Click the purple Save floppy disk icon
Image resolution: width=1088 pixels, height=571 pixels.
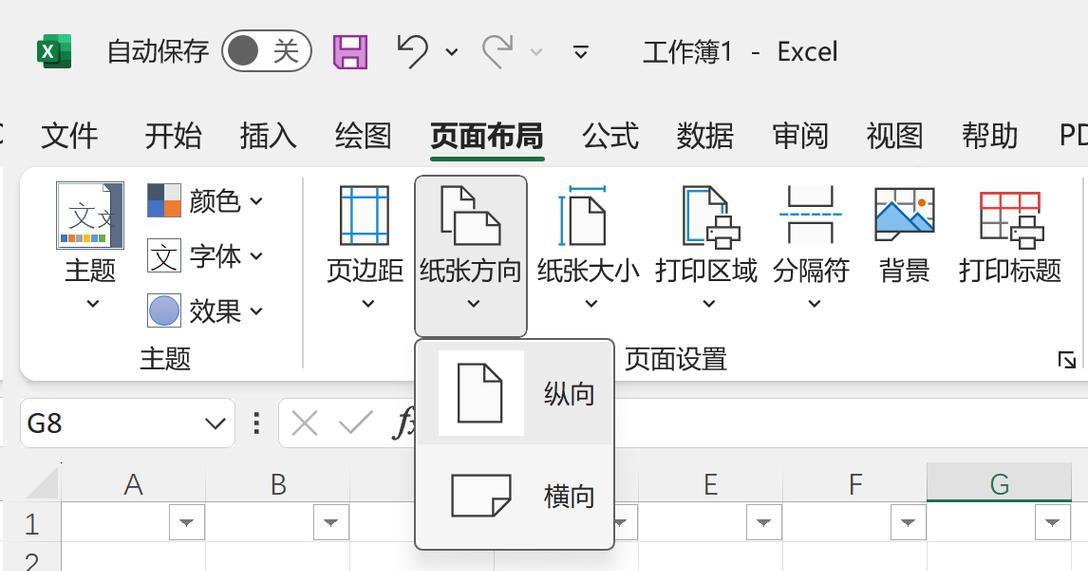pyautogui.click(x=350, y=52)
